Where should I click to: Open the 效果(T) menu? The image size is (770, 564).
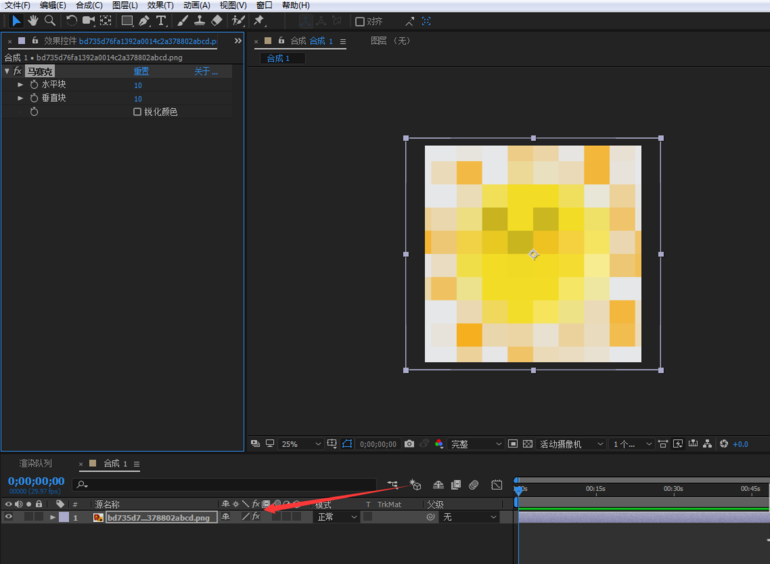coord(161,5)
